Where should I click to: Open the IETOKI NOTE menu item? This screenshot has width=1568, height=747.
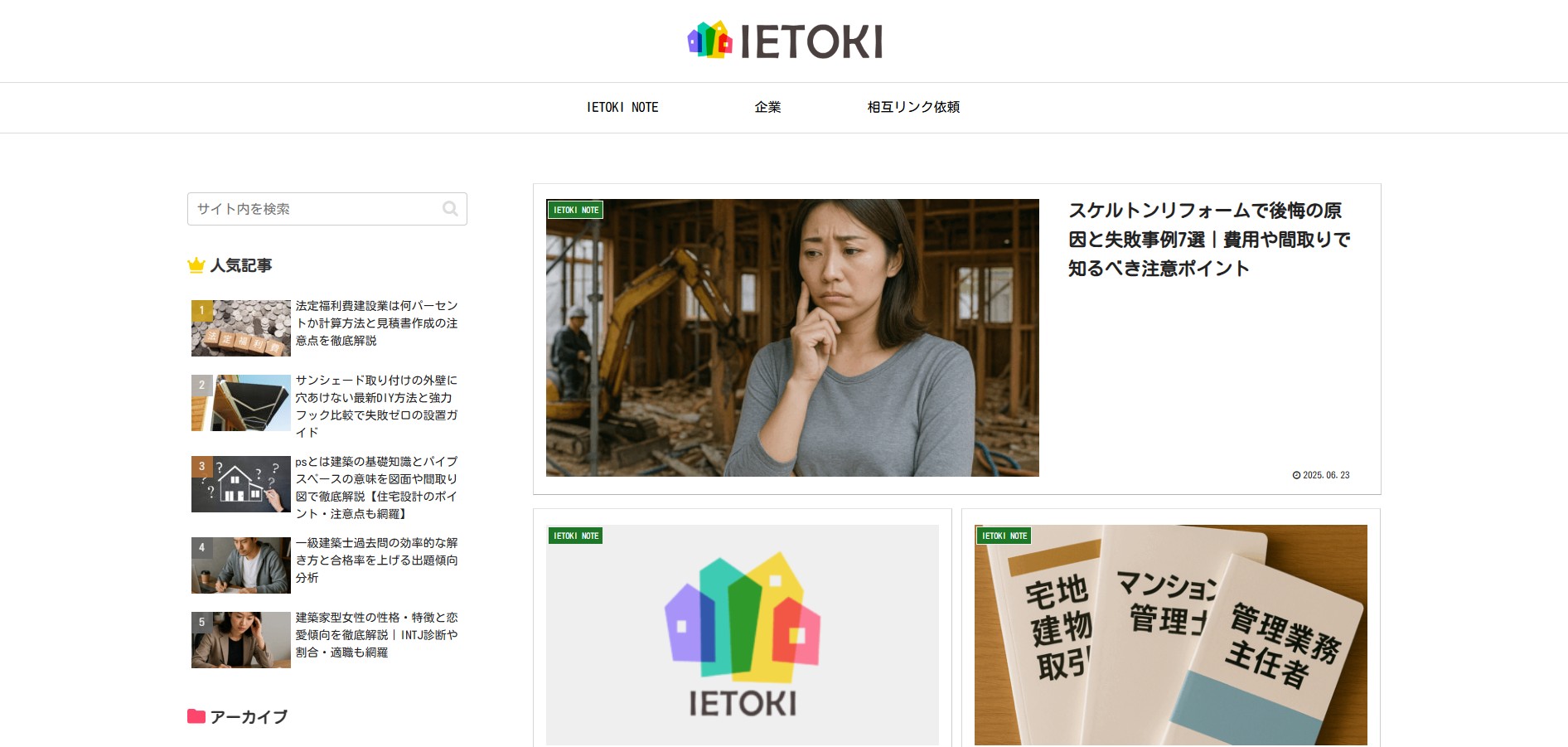[x=622, y=107]
